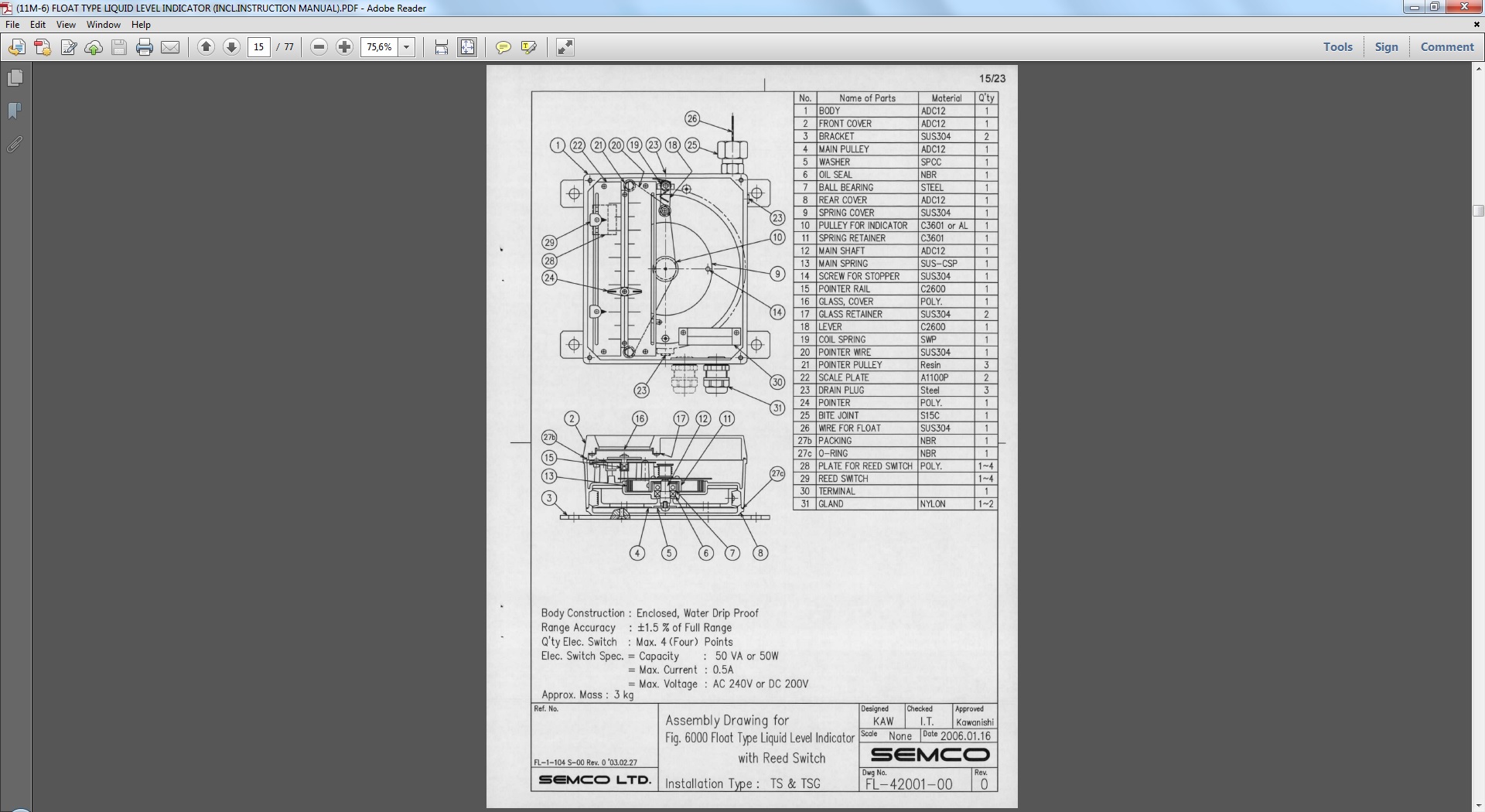This screenshot has height=812, width=1485.
Task: Open the Window menu
Action: click(x=104, y=25)
